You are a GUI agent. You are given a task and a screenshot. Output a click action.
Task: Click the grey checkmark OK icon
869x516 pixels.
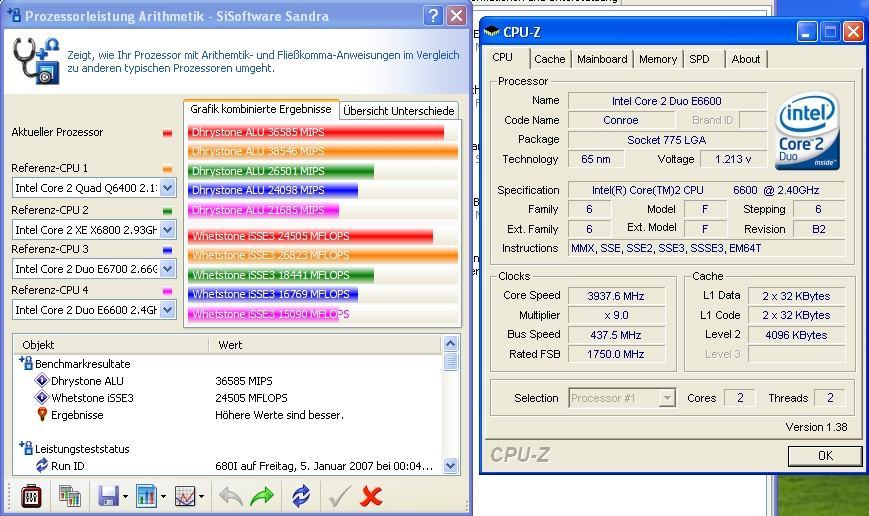pyautogui.click(x=339, y=496)
